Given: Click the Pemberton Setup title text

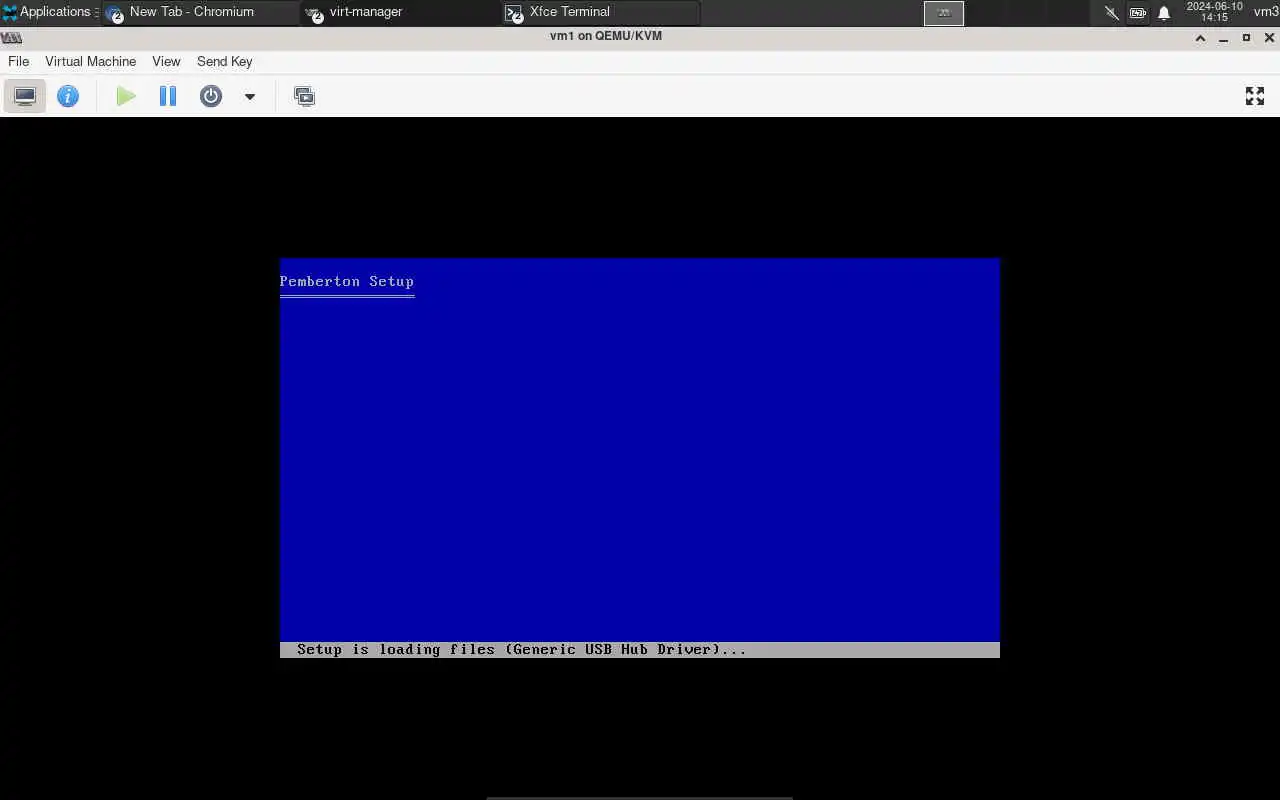Looking at the screenshot, I should pos(347,281).
